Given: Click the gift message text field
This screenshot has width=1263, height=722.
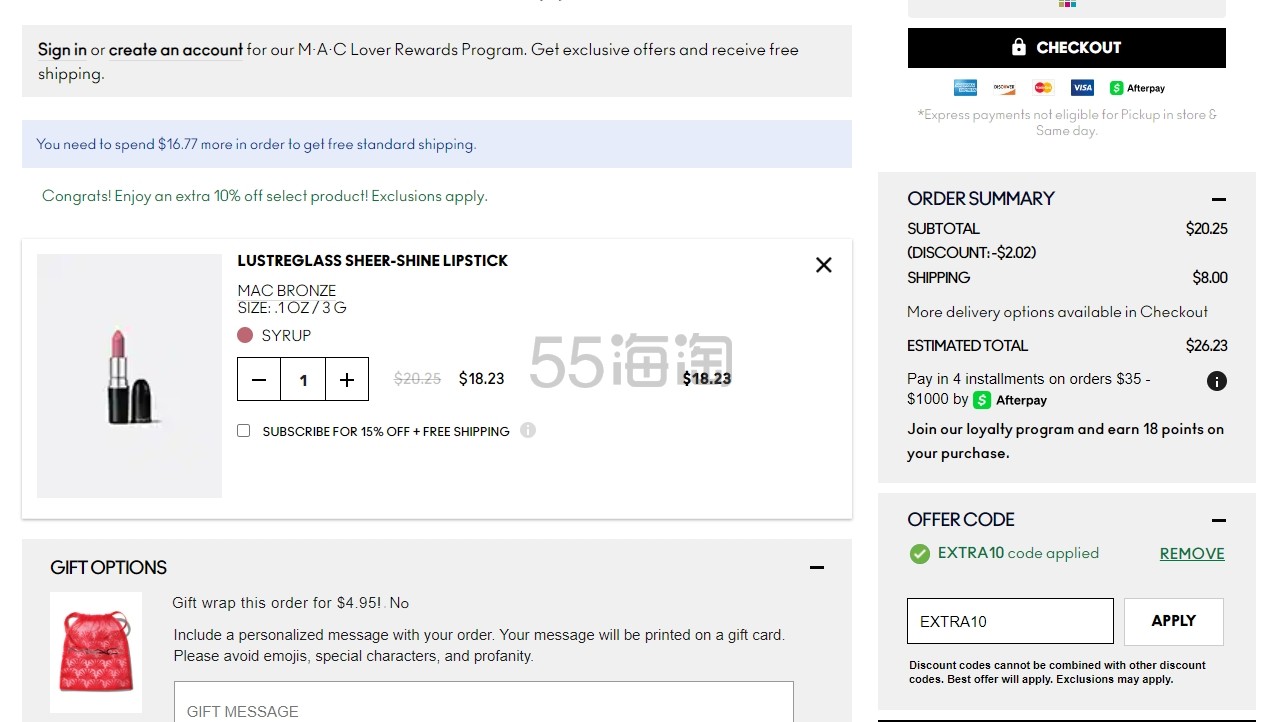Looking at the screenshot, I should (483, 703).
